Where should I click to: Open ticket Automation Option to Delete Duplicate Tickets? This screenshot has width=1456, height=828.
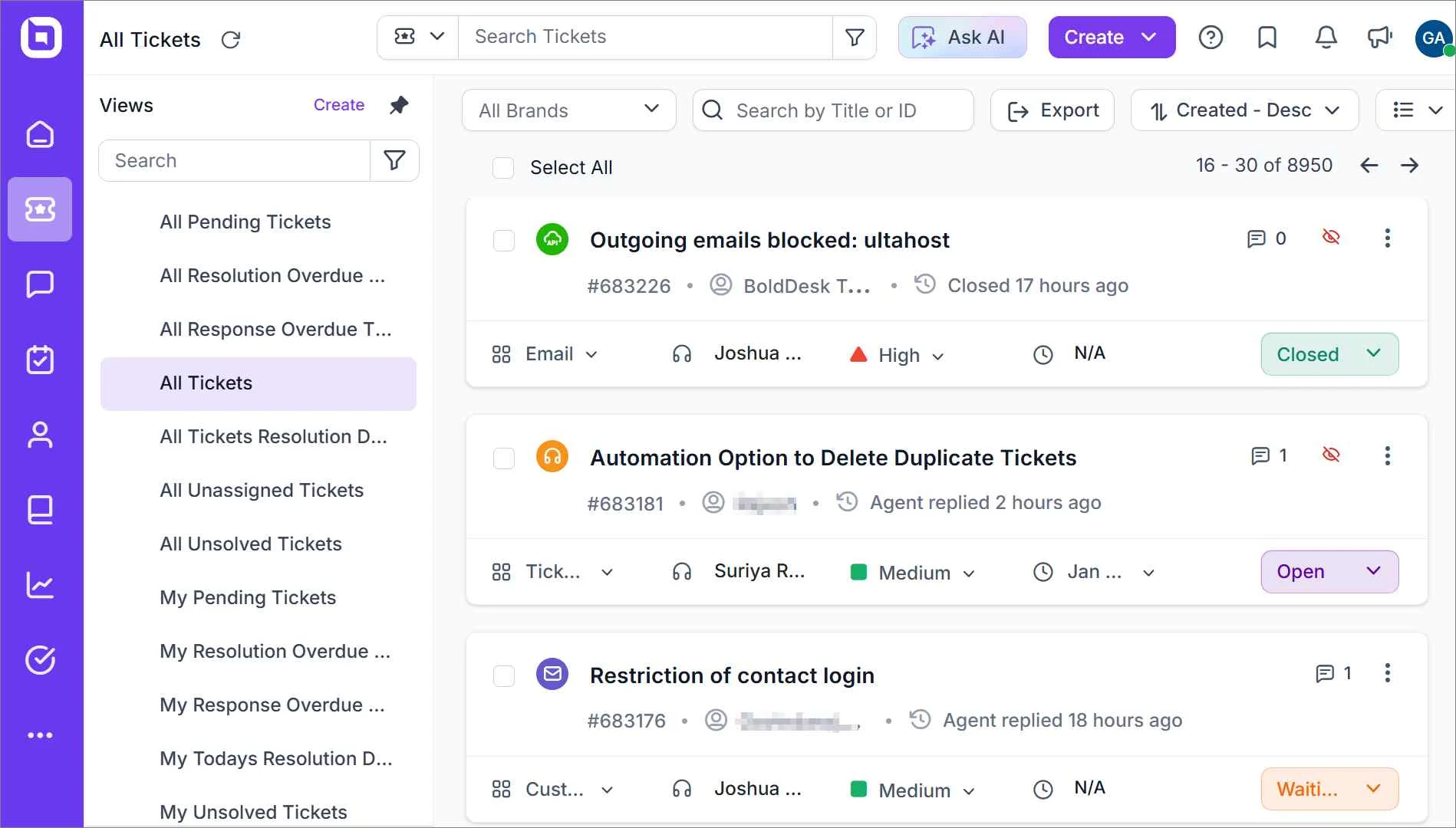(x=833, y=458)
